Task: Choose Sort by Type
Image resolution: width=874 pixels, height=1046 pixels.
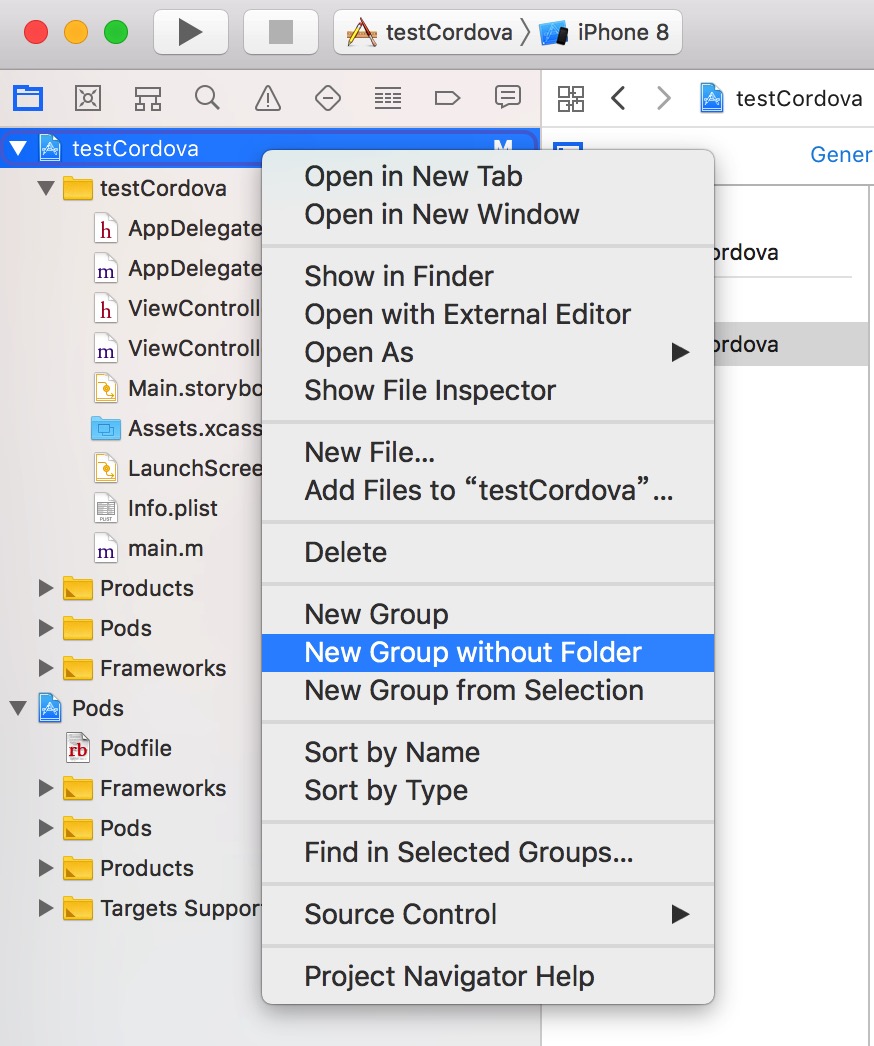Action: (488, 791)
